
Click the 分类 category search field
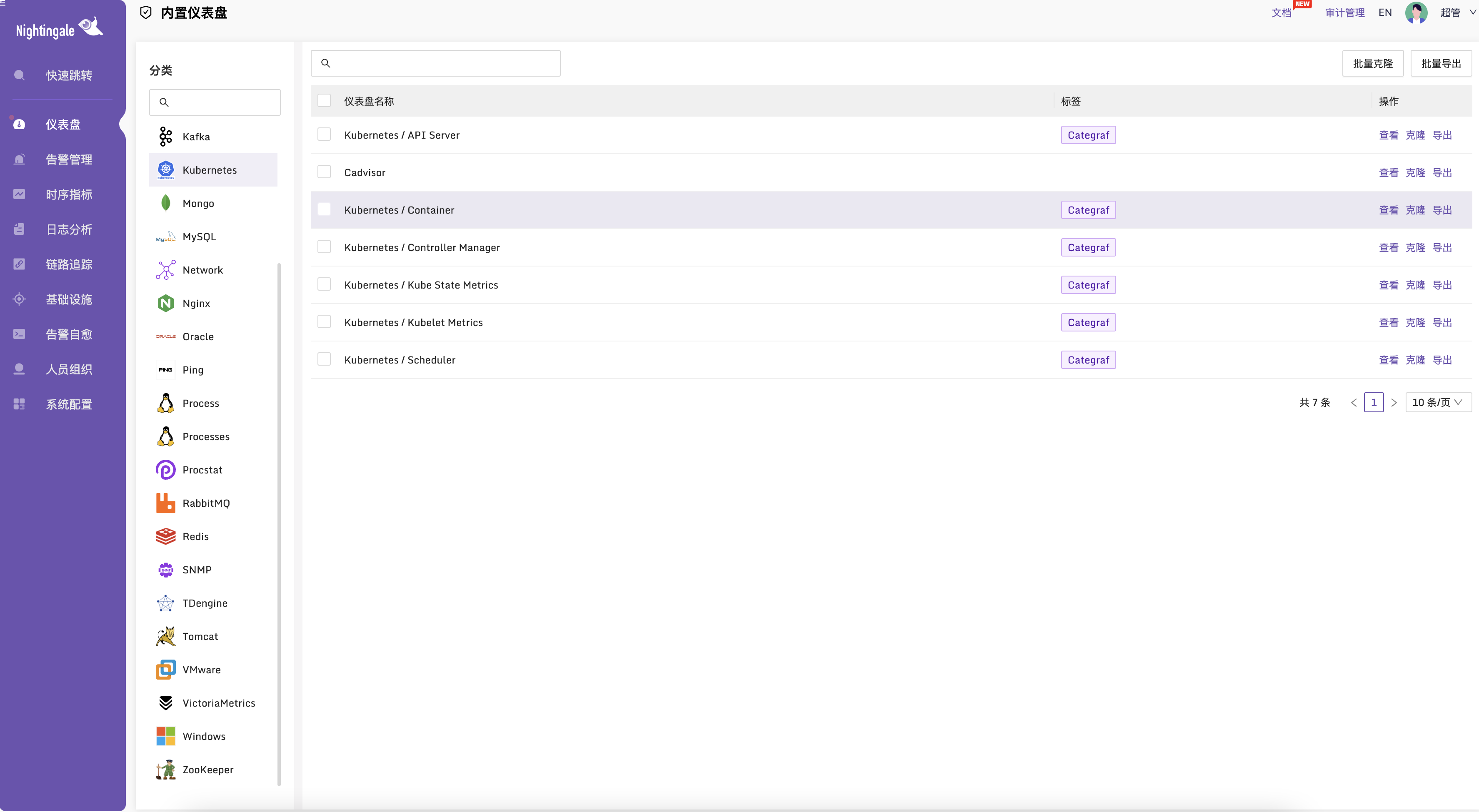(215, 102)
